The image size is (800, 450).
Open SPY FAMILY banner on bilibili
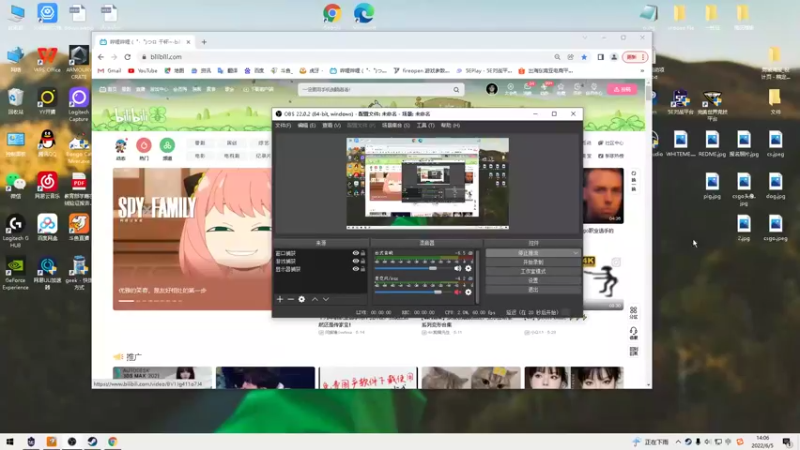coord(192,239)
